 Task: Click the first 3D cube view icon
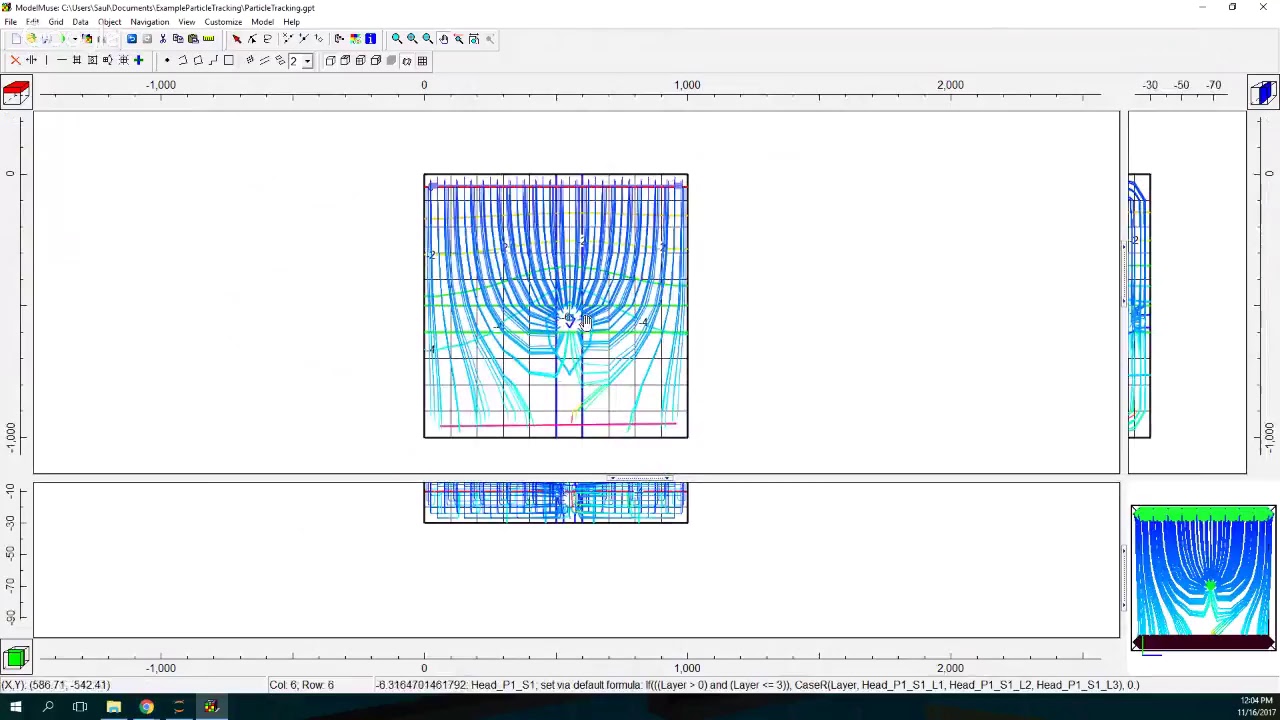coord(330,61)
